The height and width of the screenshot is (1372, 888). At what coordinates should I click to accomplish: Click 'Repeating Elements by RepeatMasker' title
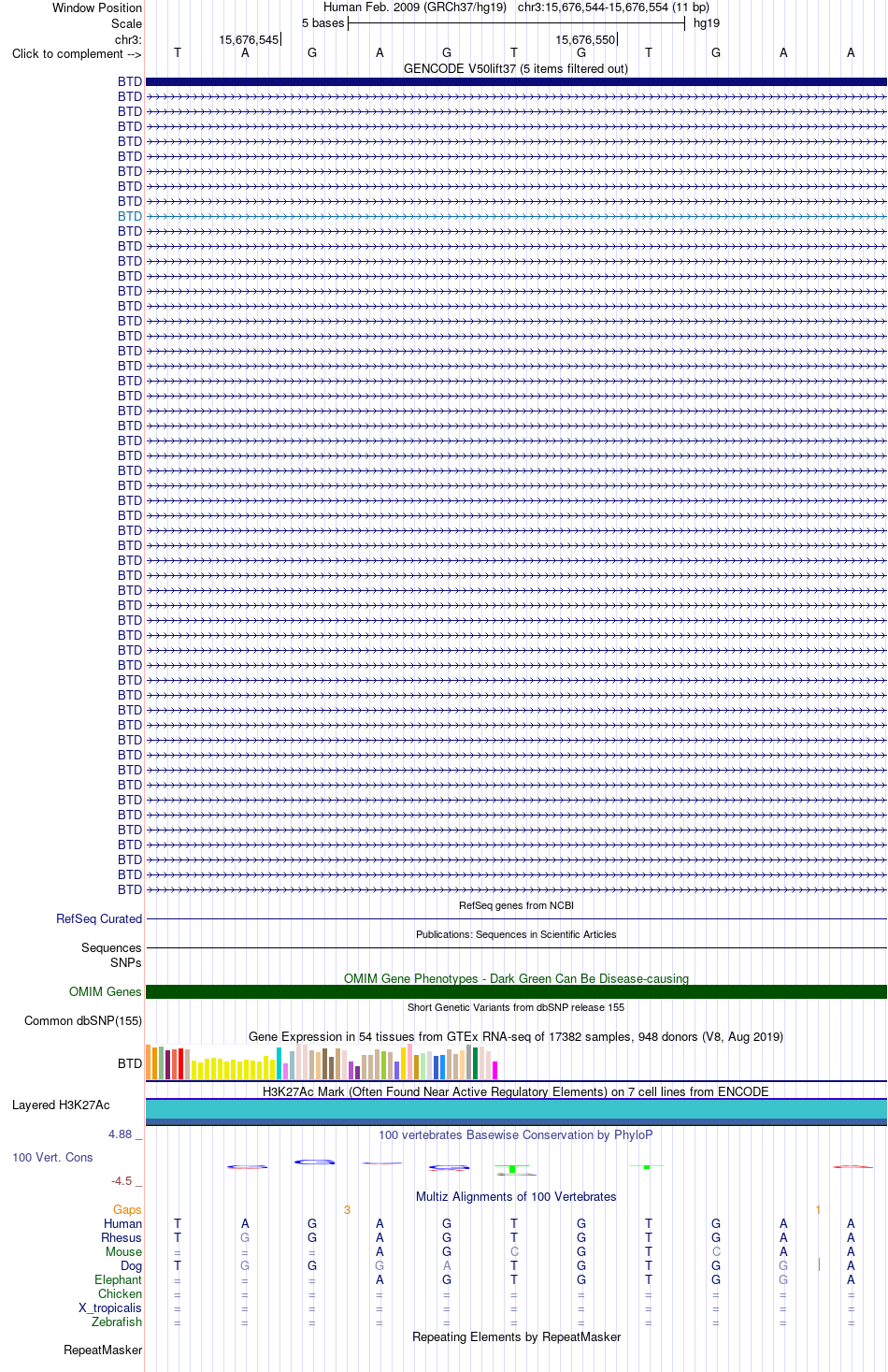click(x=516, y=1336)
